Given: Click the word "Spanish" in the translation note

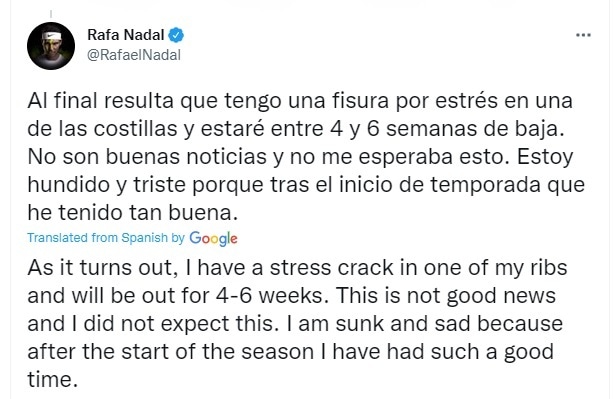Looking at the screenshot, I should tap(144, 238).
